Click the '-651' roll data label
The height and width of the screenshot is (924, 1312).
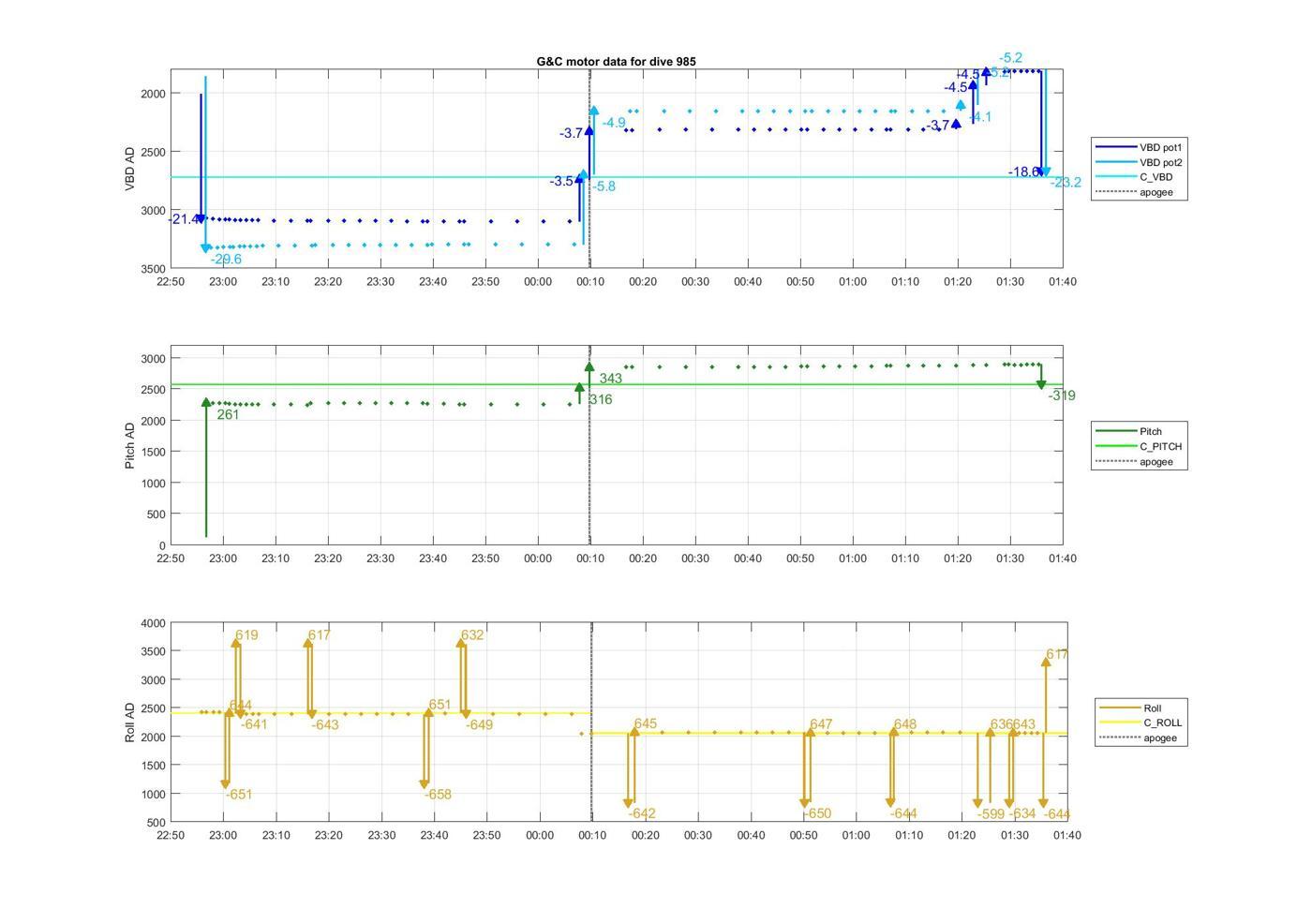pos(239,795)
